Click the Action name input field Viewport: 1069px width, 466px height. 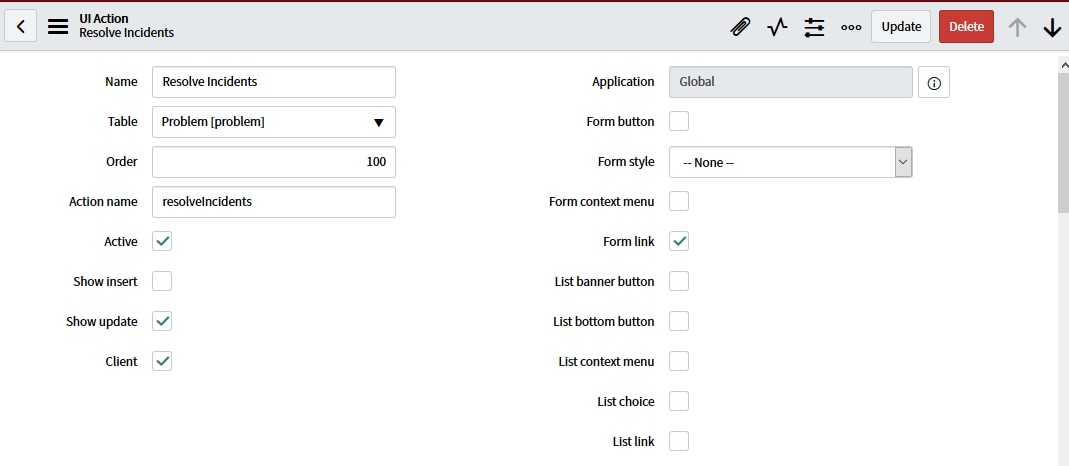[273, 202]
